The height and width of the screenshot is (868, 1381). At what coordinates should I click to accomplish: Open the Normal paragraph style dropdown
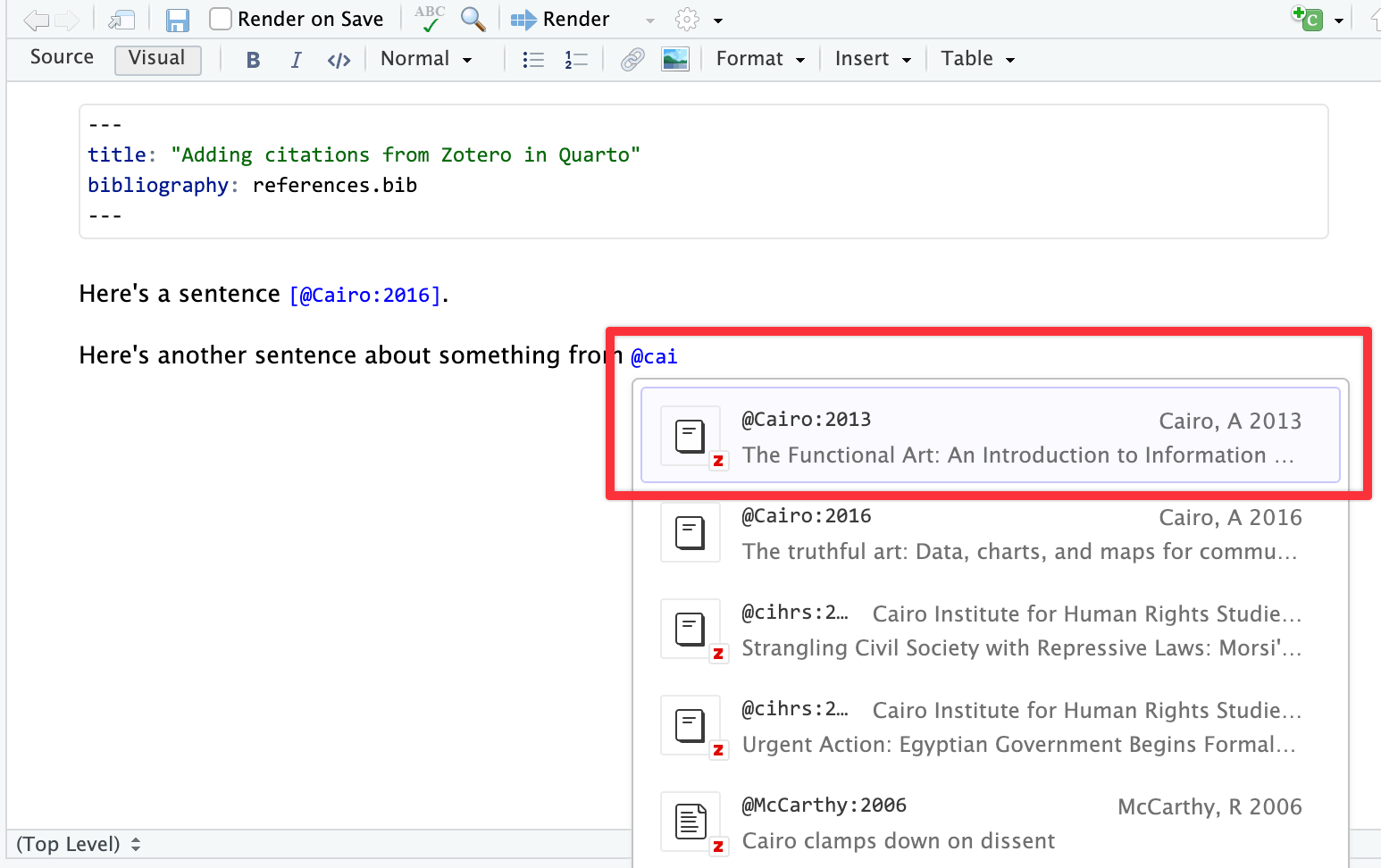click(426, 59)
